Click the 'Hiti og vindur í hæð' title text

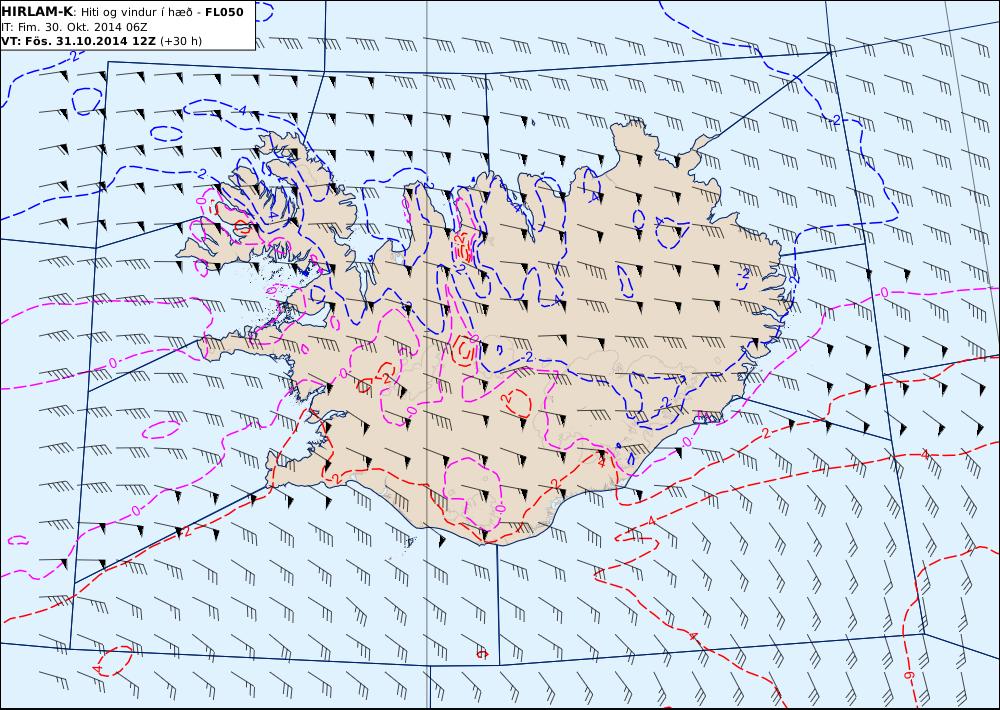click(136, 12)
